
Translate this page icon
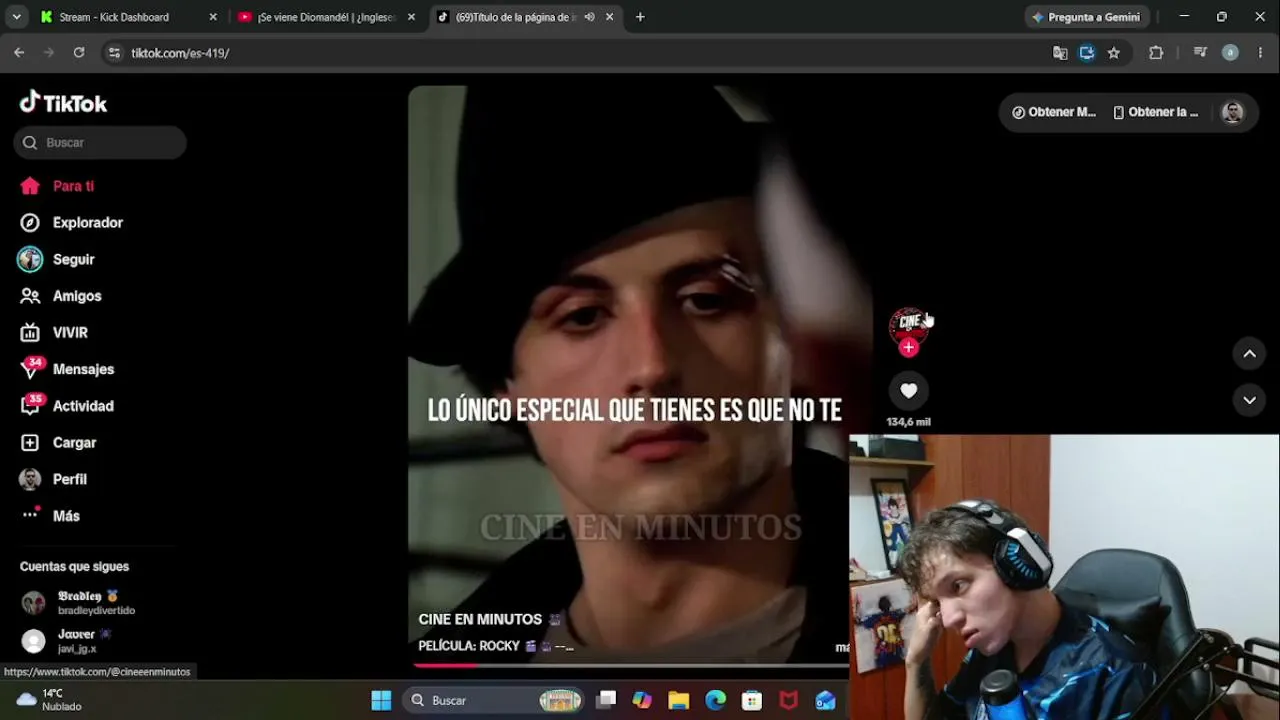coord(1060,53)
